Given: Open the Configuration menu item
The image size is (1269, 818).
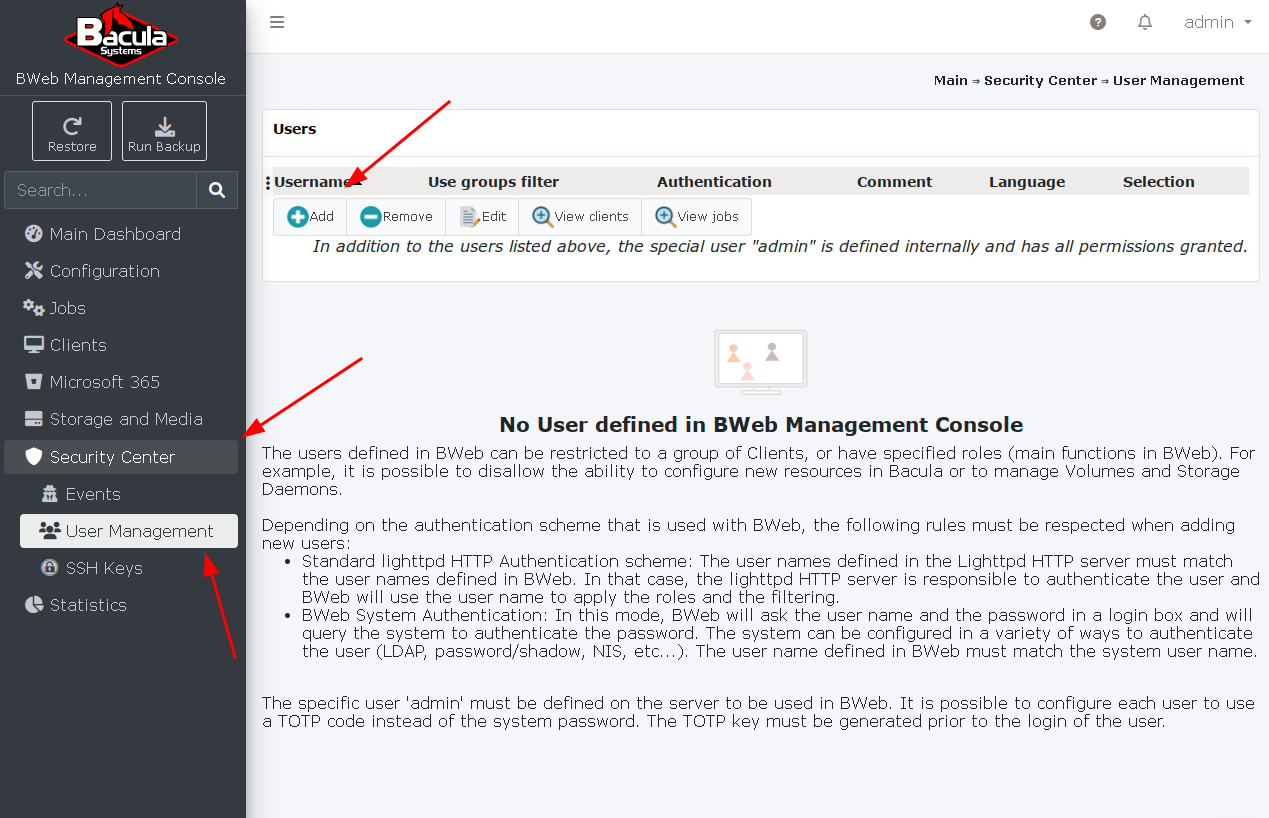Looking at the screenshot, I should (x=121, y=271).
